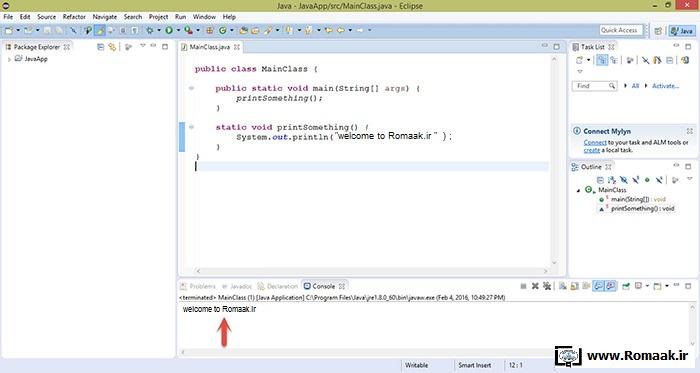Image resolution: width=700 pixels, height=373 pixels.
Task: Click the search magnifier in Task List Find
Action: pyautogui.click(x=612, y=86)
